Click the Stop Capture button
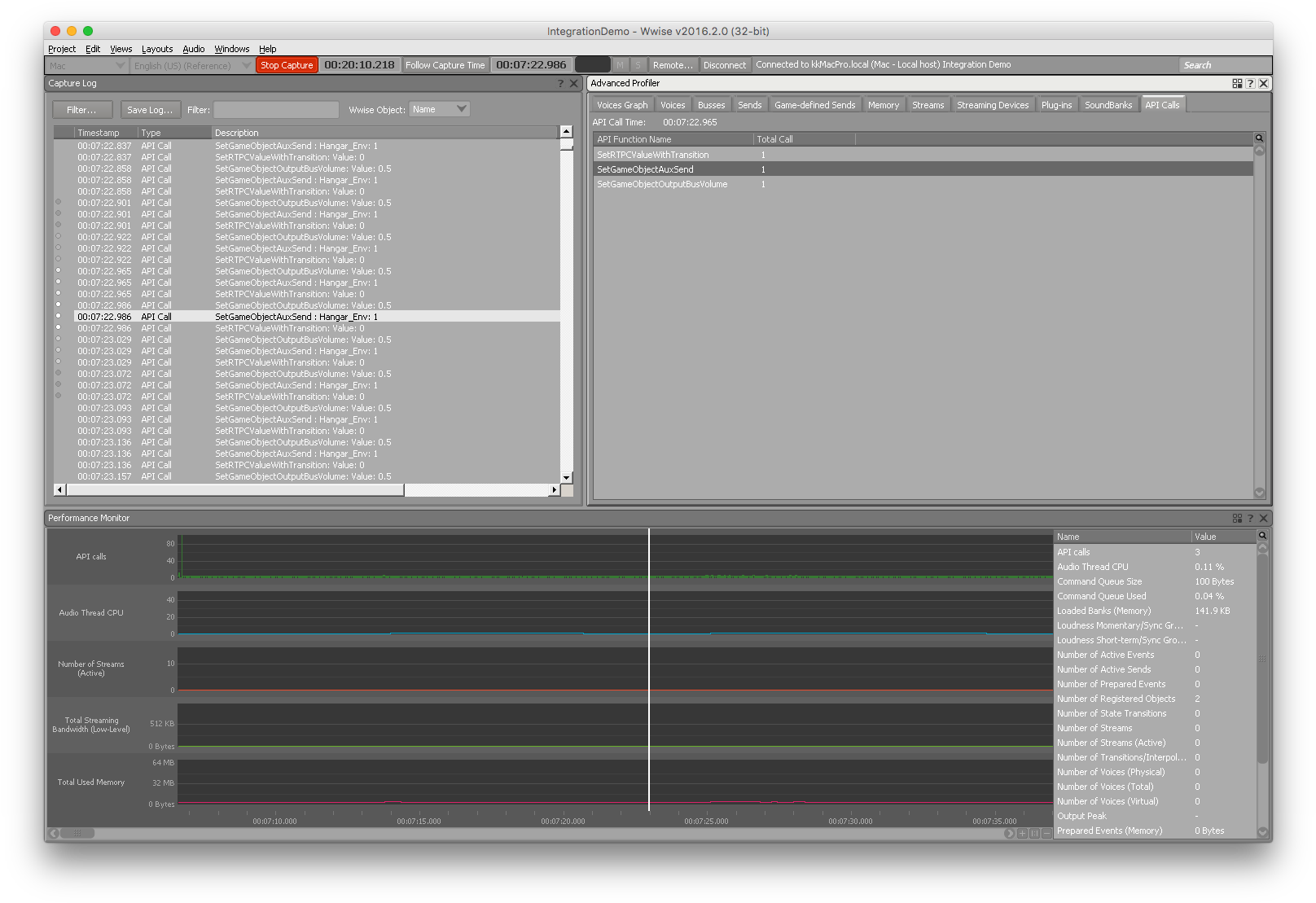The image size is (1316, 903). click(x=287, y=65)
